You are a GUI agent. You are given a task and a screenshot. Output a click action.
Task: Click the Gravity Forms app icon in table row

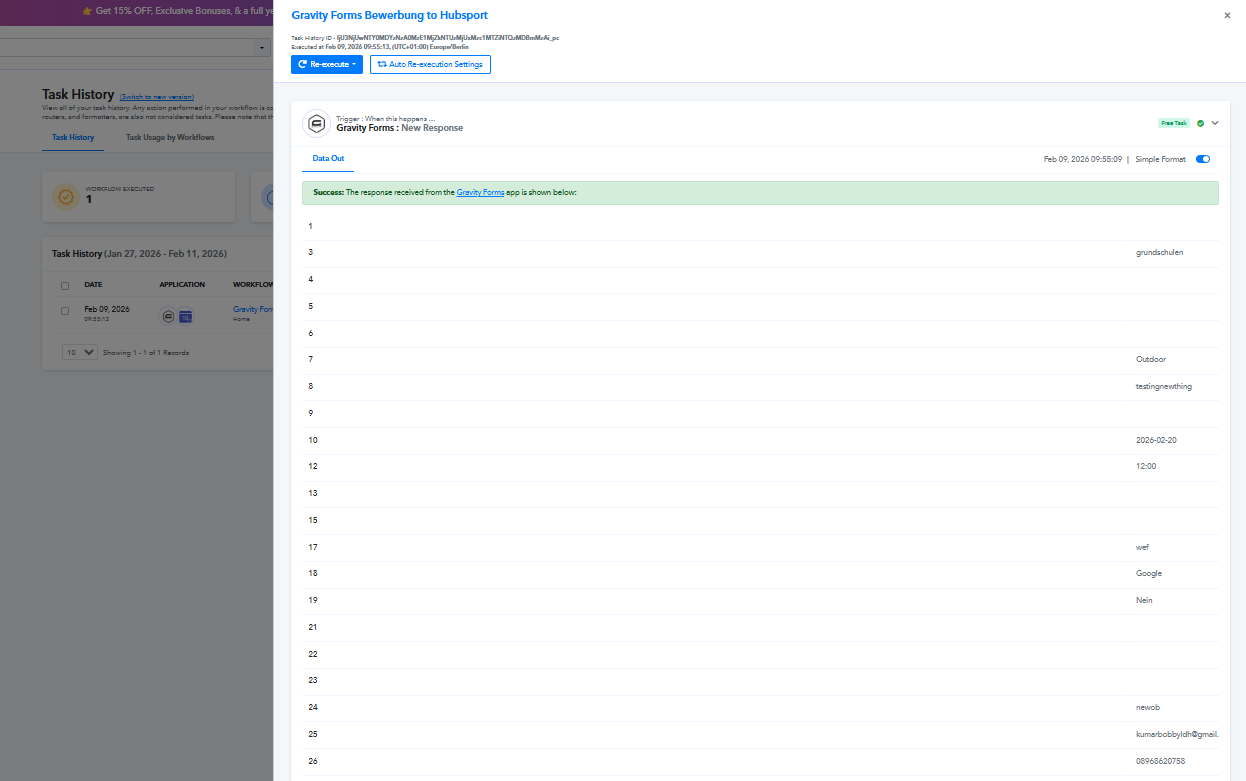click(167, 316)
